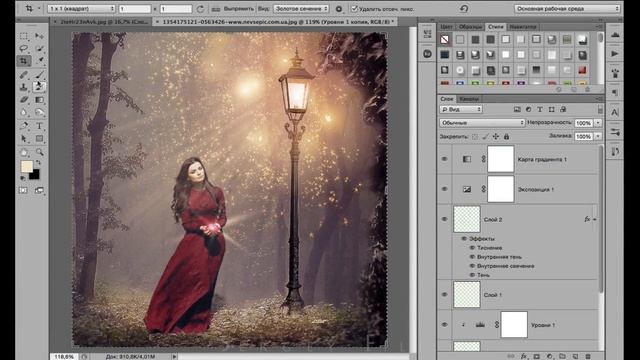Apply the No Style swatch
Viewport: 640px width, 360px height.
point(444,39)
